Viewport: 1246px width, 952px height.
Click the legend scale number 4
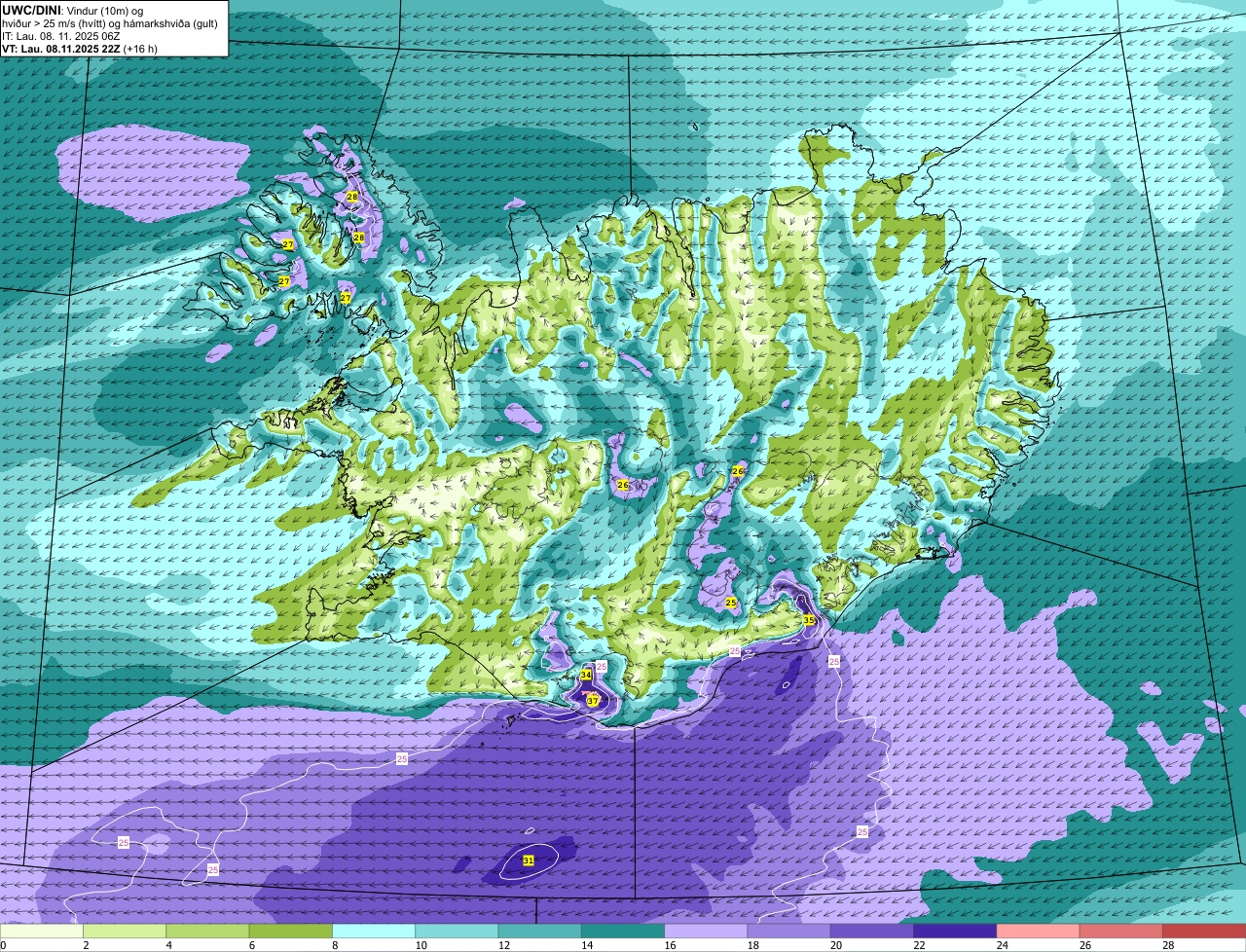click(168, 945)
